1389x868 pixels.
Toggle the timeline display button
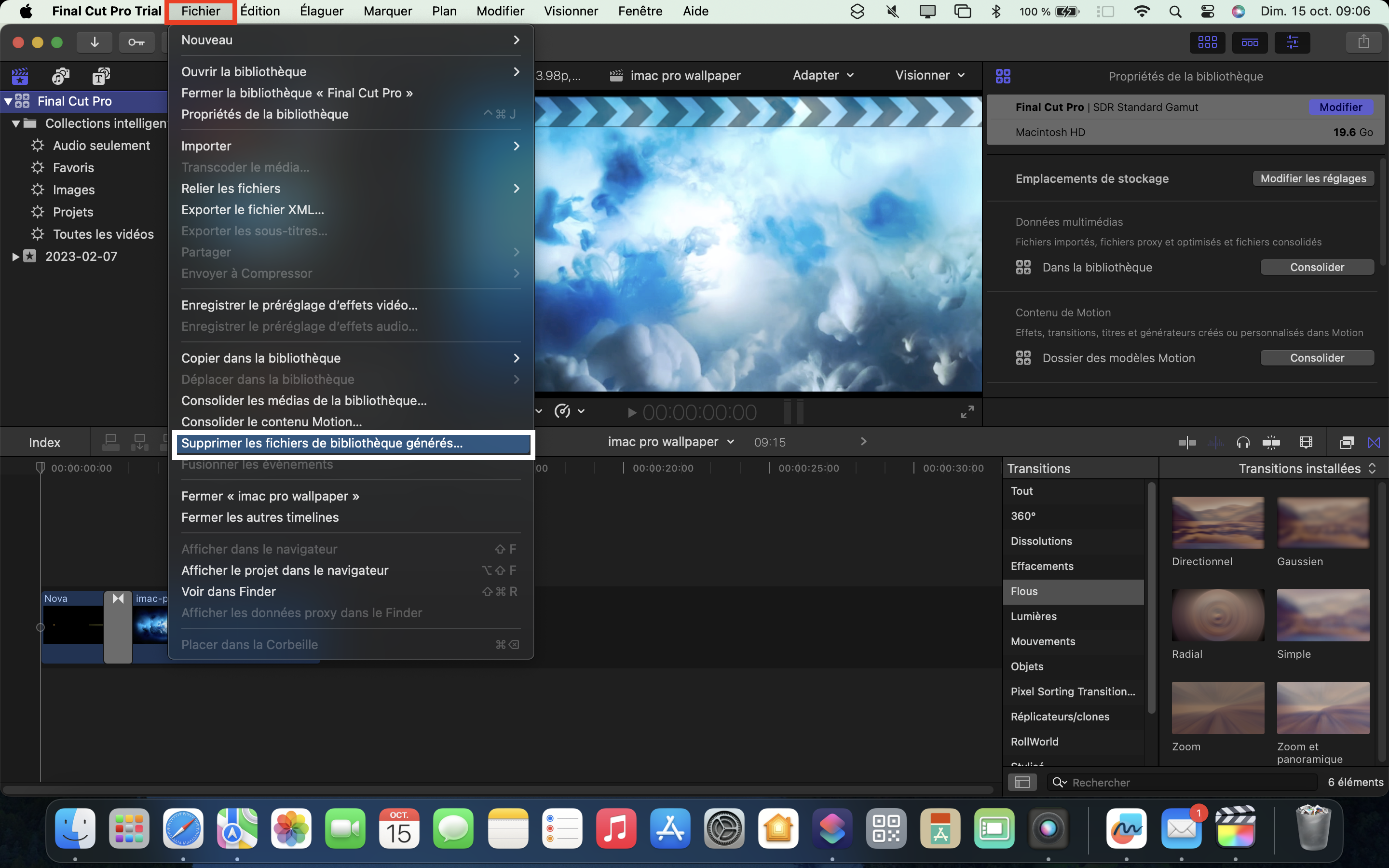tap(1250, 42)
